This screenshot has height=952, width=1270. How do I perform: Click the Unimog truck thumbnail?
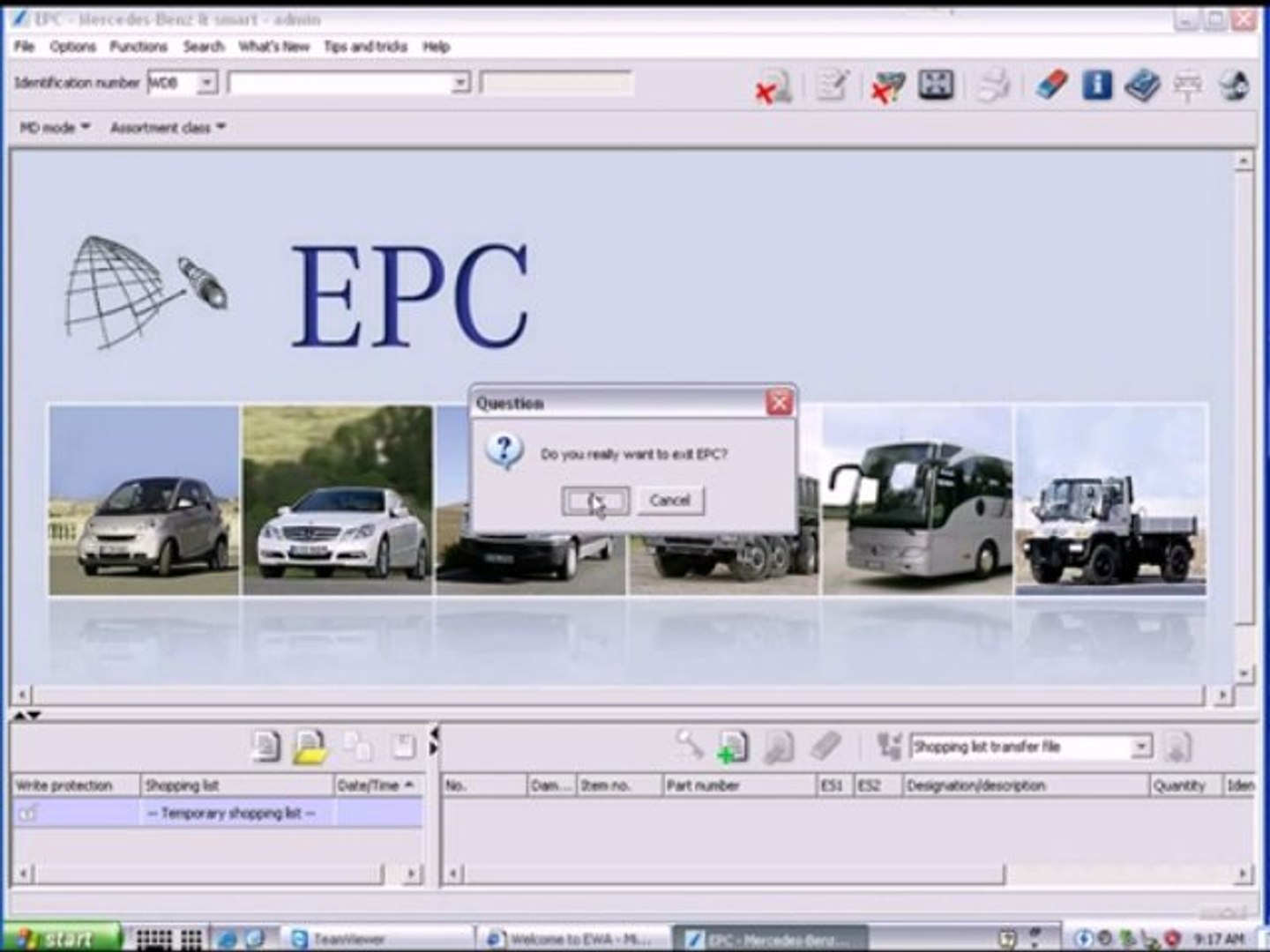1111,500
